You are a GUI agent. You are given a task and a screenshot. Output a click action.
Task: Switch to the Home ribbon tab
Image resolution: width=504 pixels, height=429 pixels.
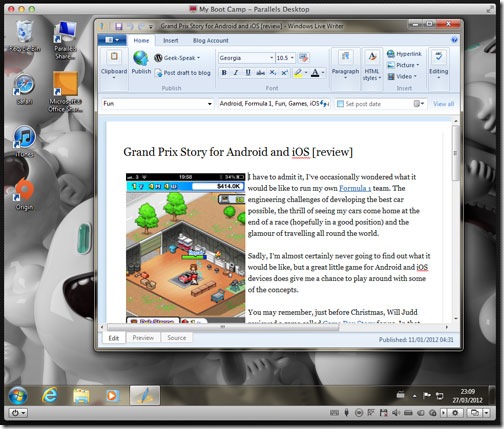(141, 40)
